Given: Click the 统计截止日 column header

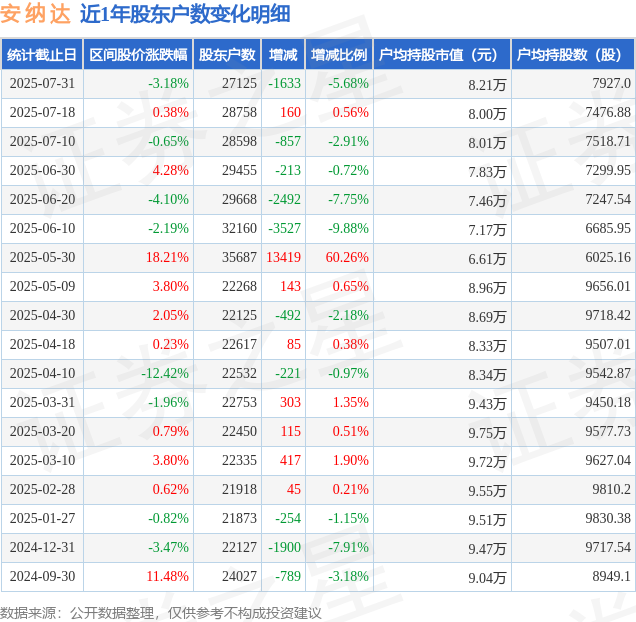Looking at the screenshot, I should click(42, 54).
